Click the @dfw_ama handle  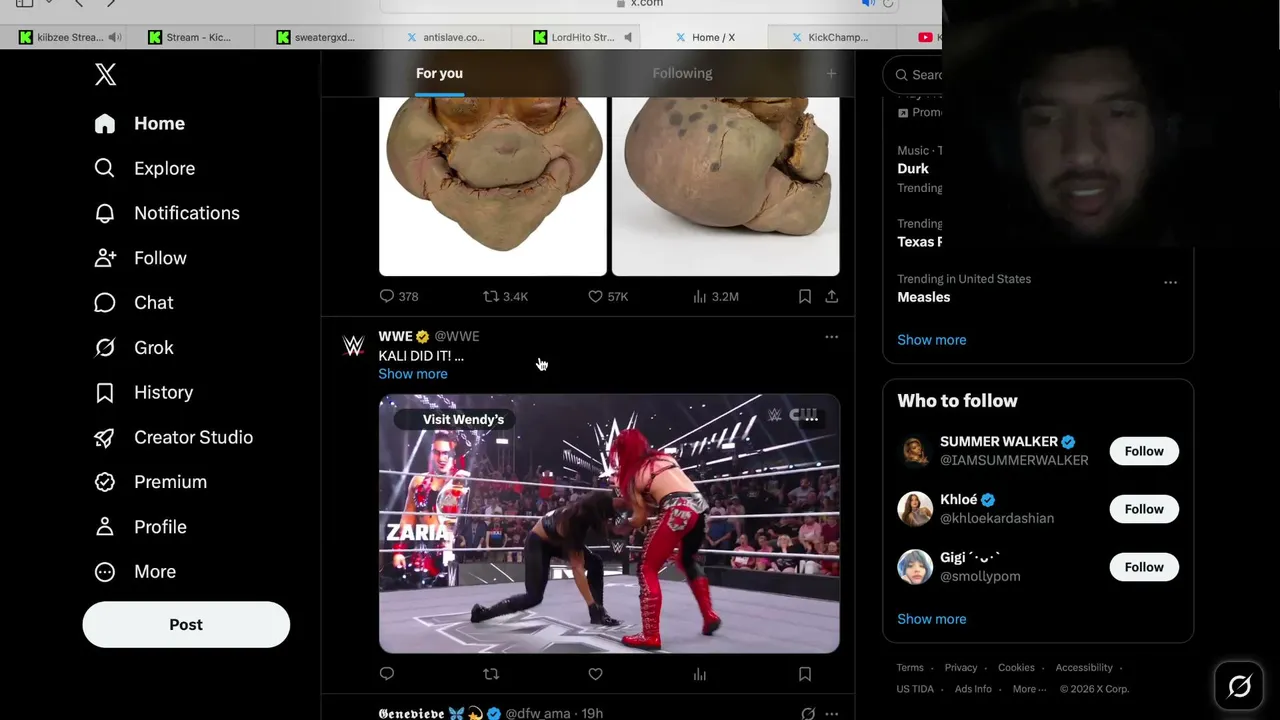click(538, 713)
